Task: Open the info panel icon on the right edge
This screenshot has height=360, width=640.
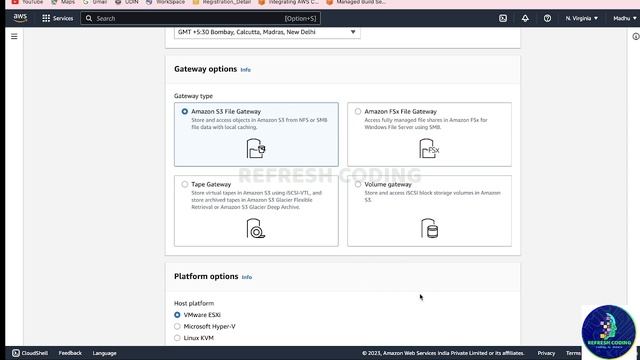Action: [636, 36]
